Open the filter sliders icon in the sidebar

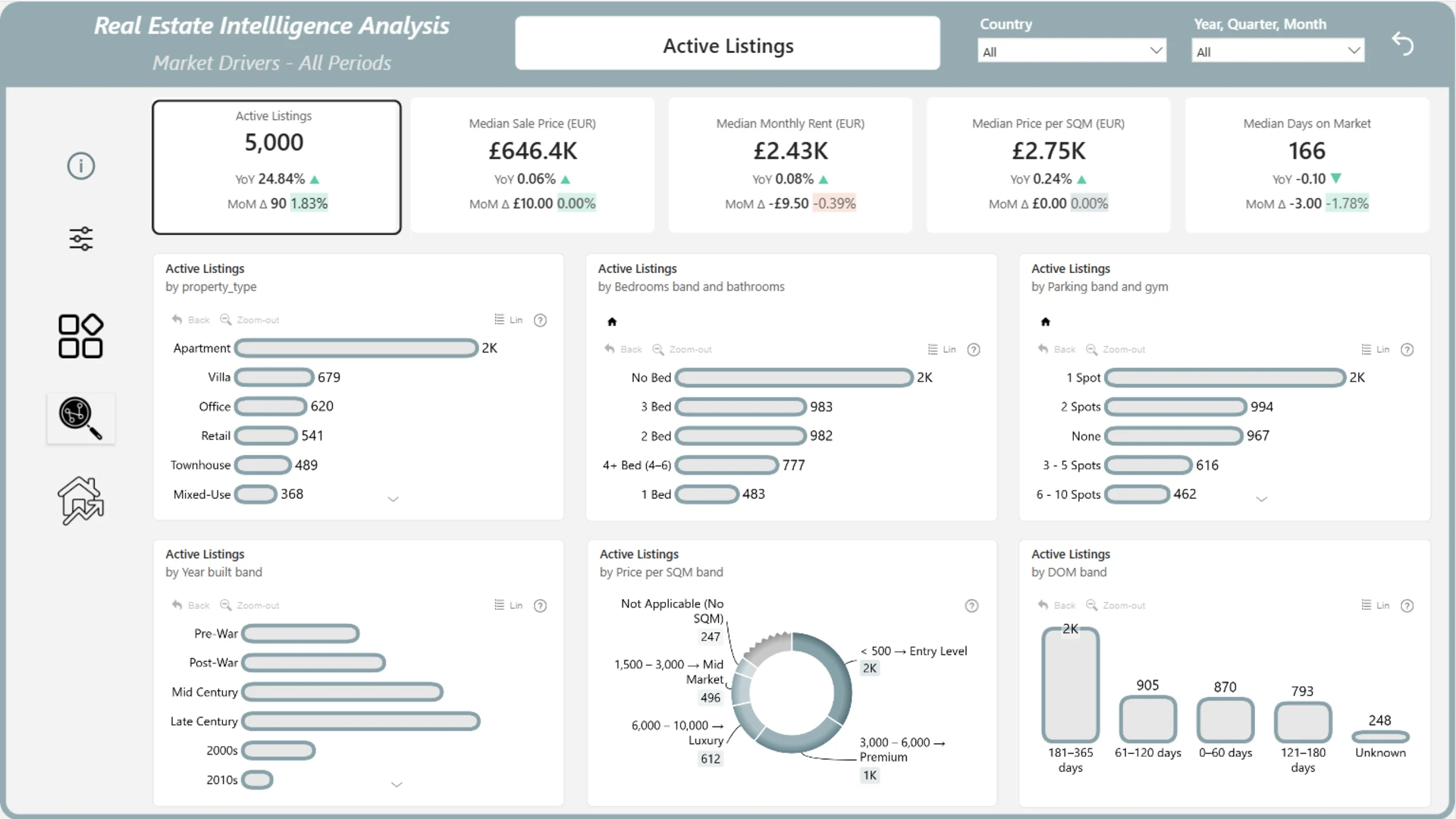81,239
